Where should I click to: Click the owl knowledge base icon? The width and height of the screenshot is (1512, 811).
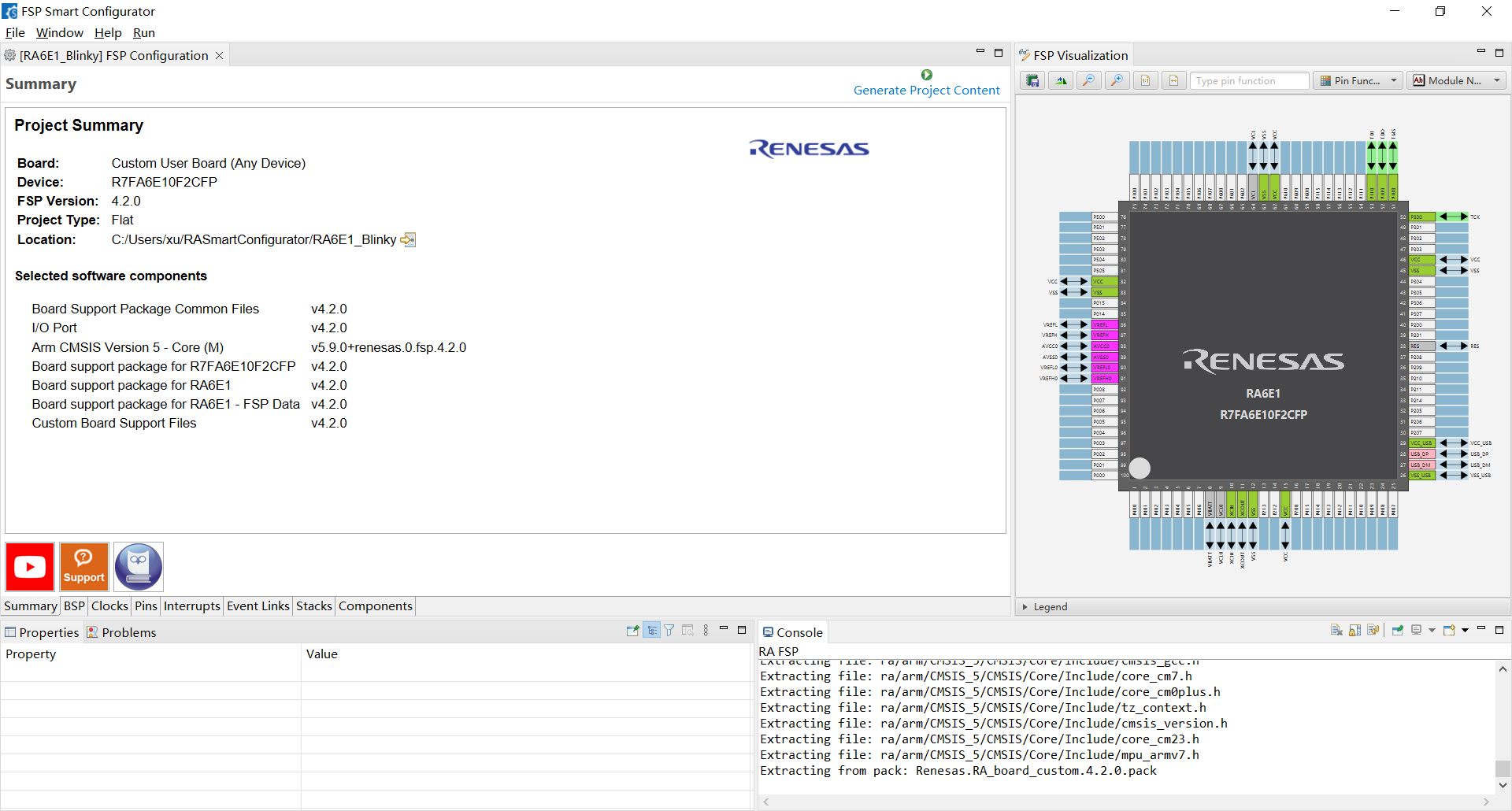(139, 567)
